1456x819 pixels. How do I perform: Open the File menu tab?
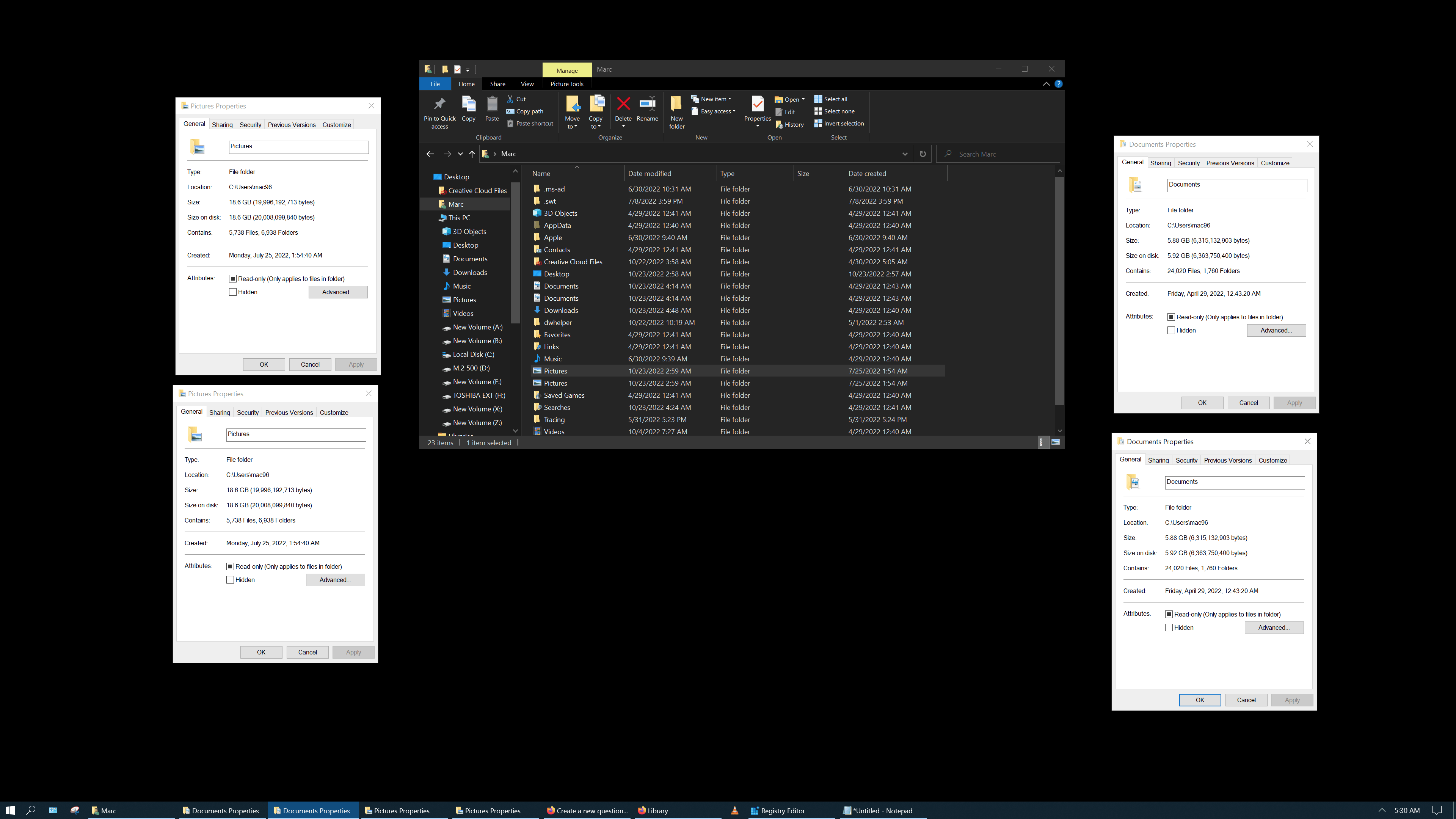[435, 84]
